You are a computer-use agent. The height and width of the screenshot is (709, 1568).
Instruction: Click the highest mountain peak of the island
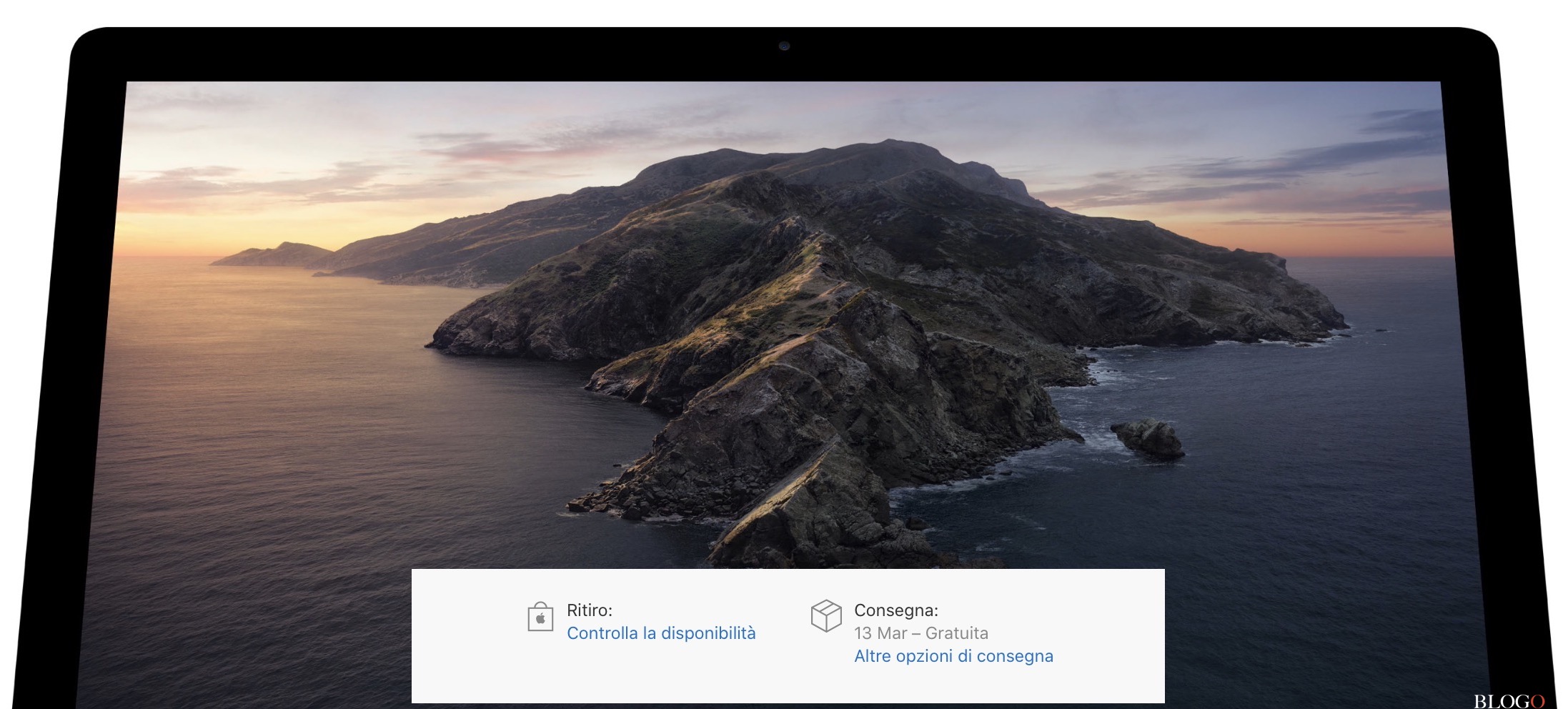tap(886, 147)
